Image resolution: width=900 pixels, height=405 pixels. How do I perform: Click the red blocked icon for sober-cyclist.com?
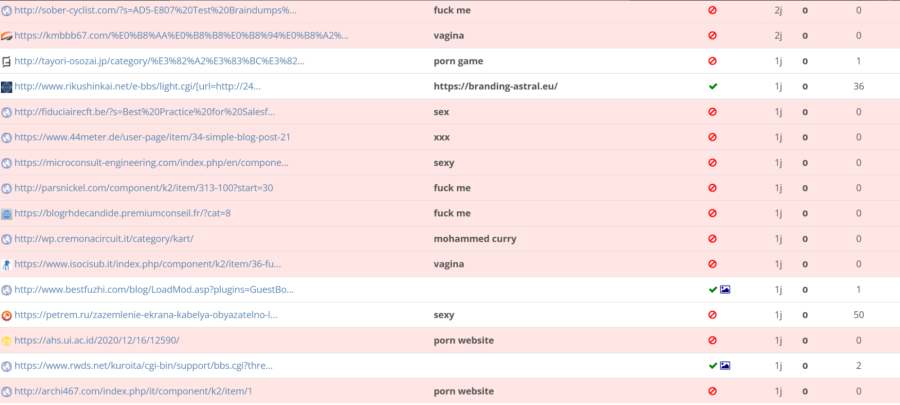(x=712, y=10)
